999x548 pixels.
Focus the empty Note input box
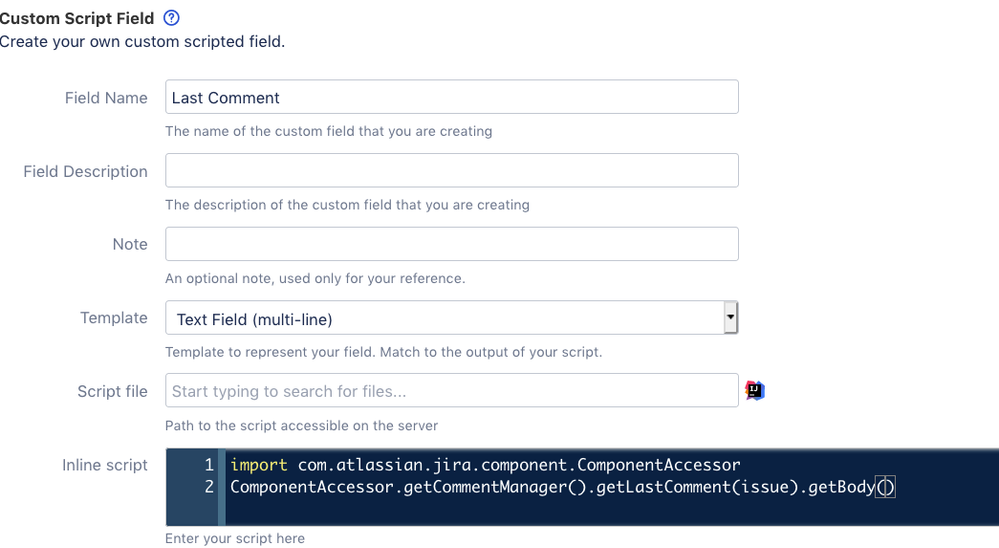(x=452, y=243)
